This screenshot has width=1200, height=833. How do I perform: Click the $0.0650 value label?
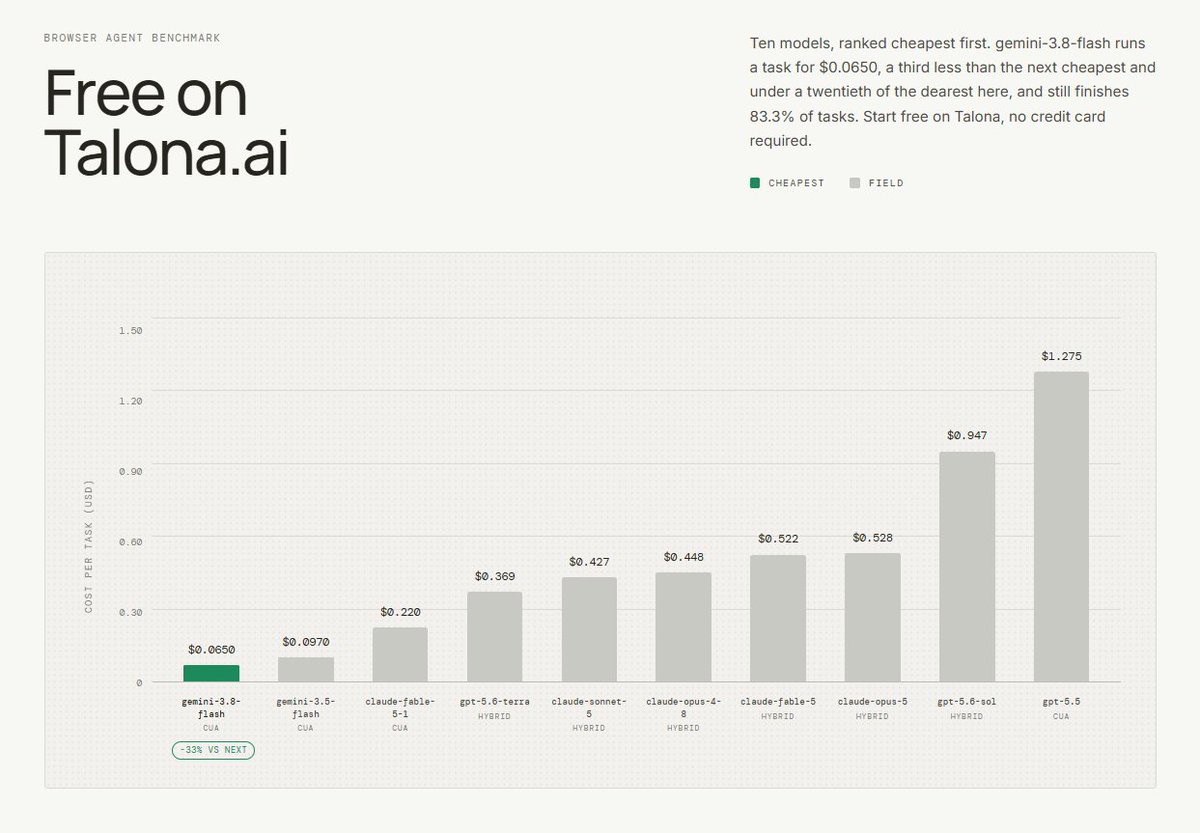[211, 650]
